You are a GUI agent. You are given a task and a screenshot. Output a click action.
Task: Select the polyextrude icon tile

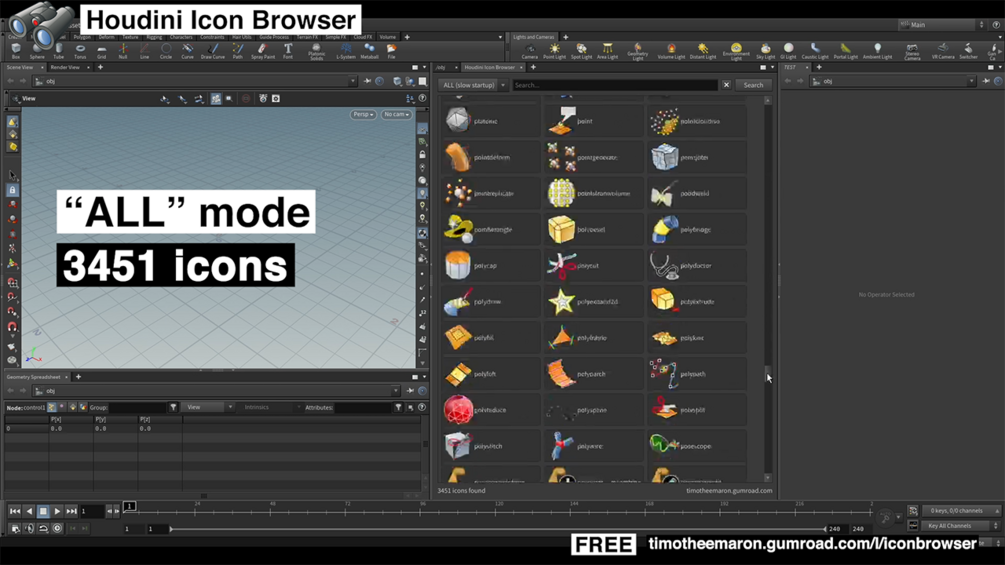coord(697,302)
